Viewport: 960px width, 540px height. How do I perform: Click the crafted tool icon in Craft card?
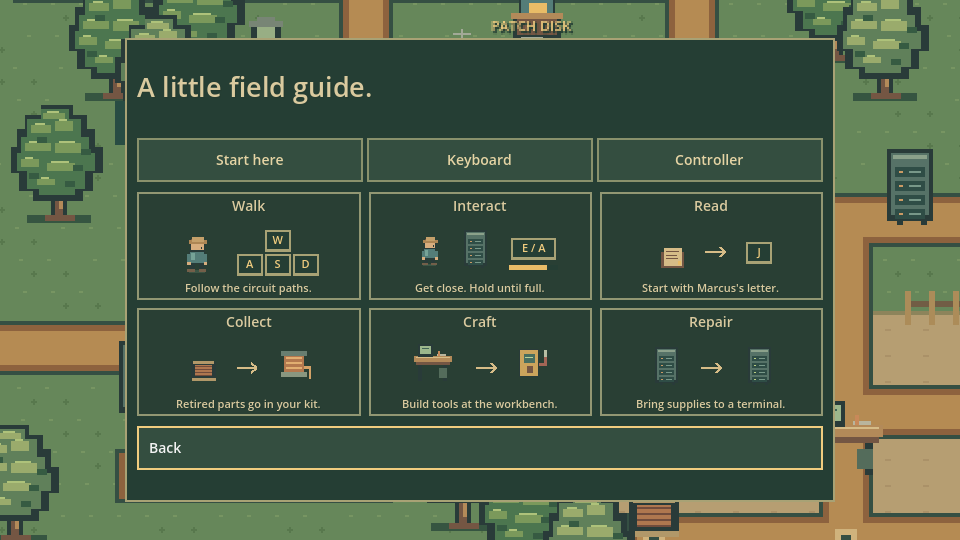pyautogui.click(x=533, y=362)
